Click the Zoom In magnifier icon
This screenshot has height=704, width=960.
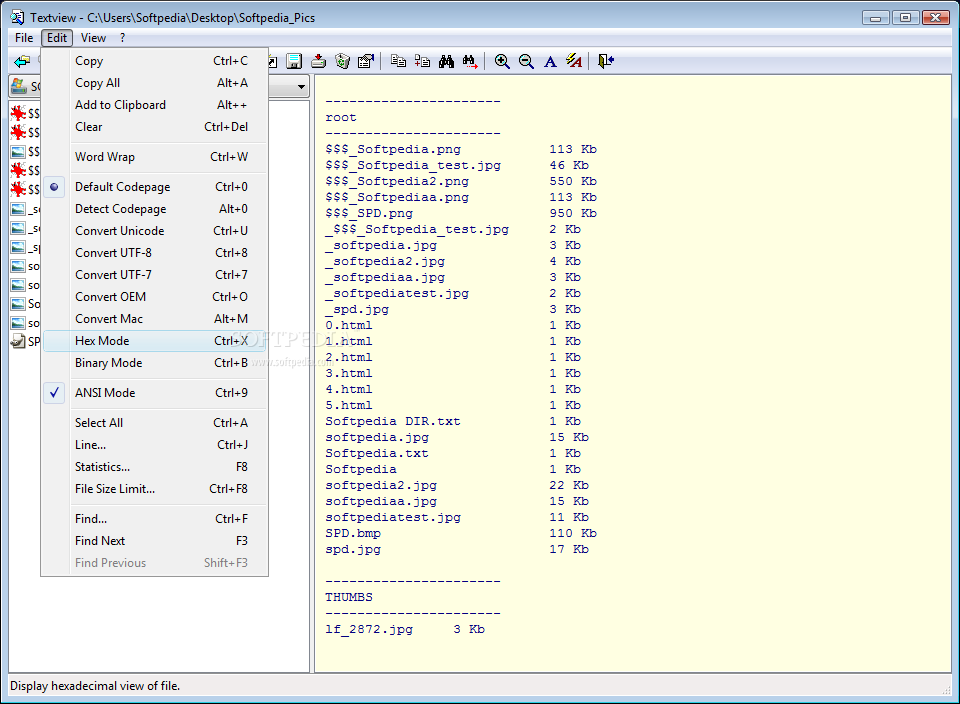(x=502, y=61)
